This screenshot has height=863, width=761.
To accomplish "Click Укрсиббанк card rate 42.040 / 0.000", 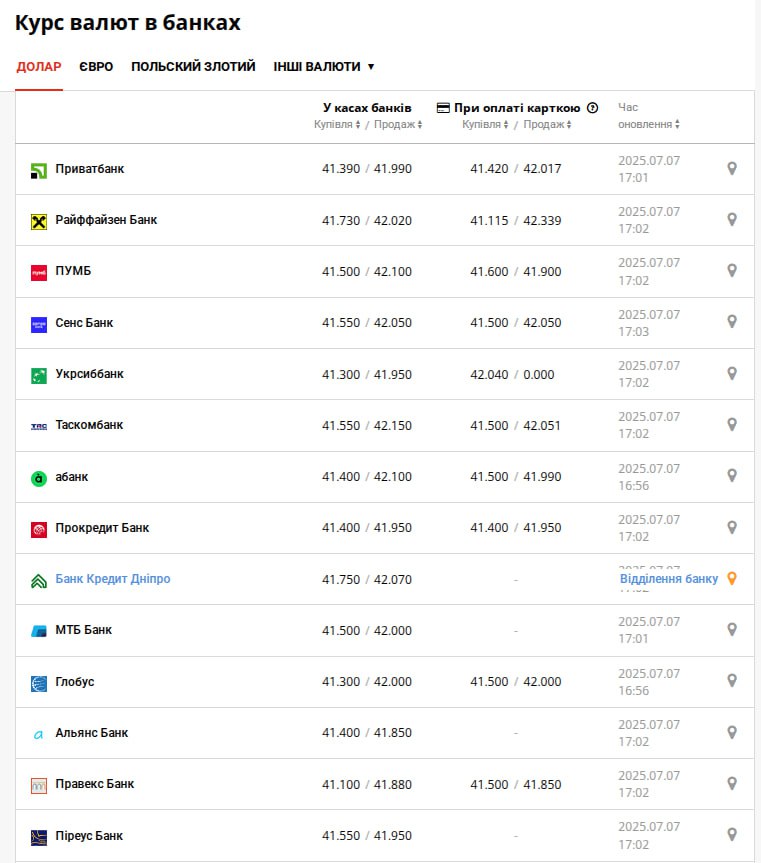I will pyautogui.click(x=512, y=375).
